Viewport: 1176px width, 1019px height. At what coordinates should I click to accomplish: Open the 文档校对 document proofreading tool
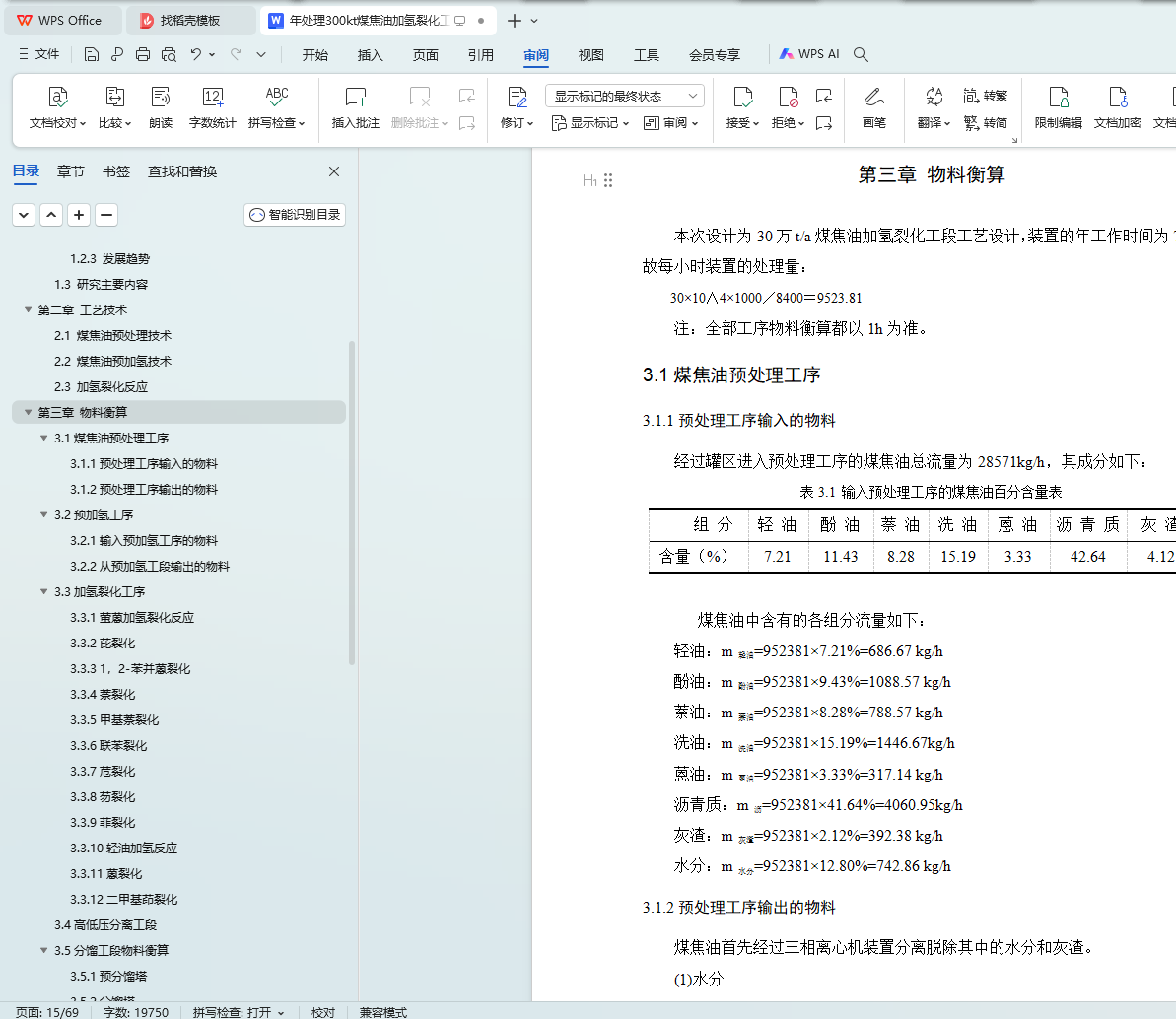coord(57,107)
